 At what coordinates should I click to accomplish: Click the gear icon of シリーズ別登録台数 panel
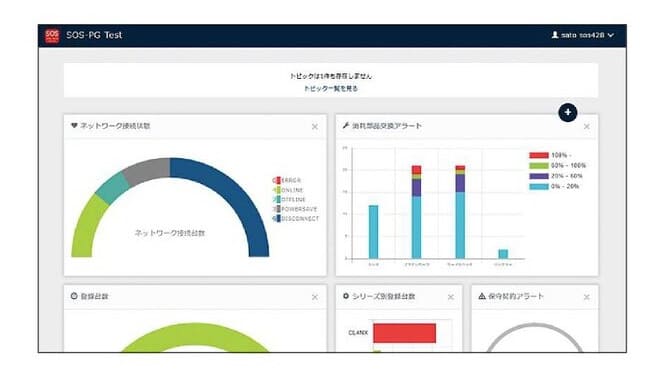(346, 296)
